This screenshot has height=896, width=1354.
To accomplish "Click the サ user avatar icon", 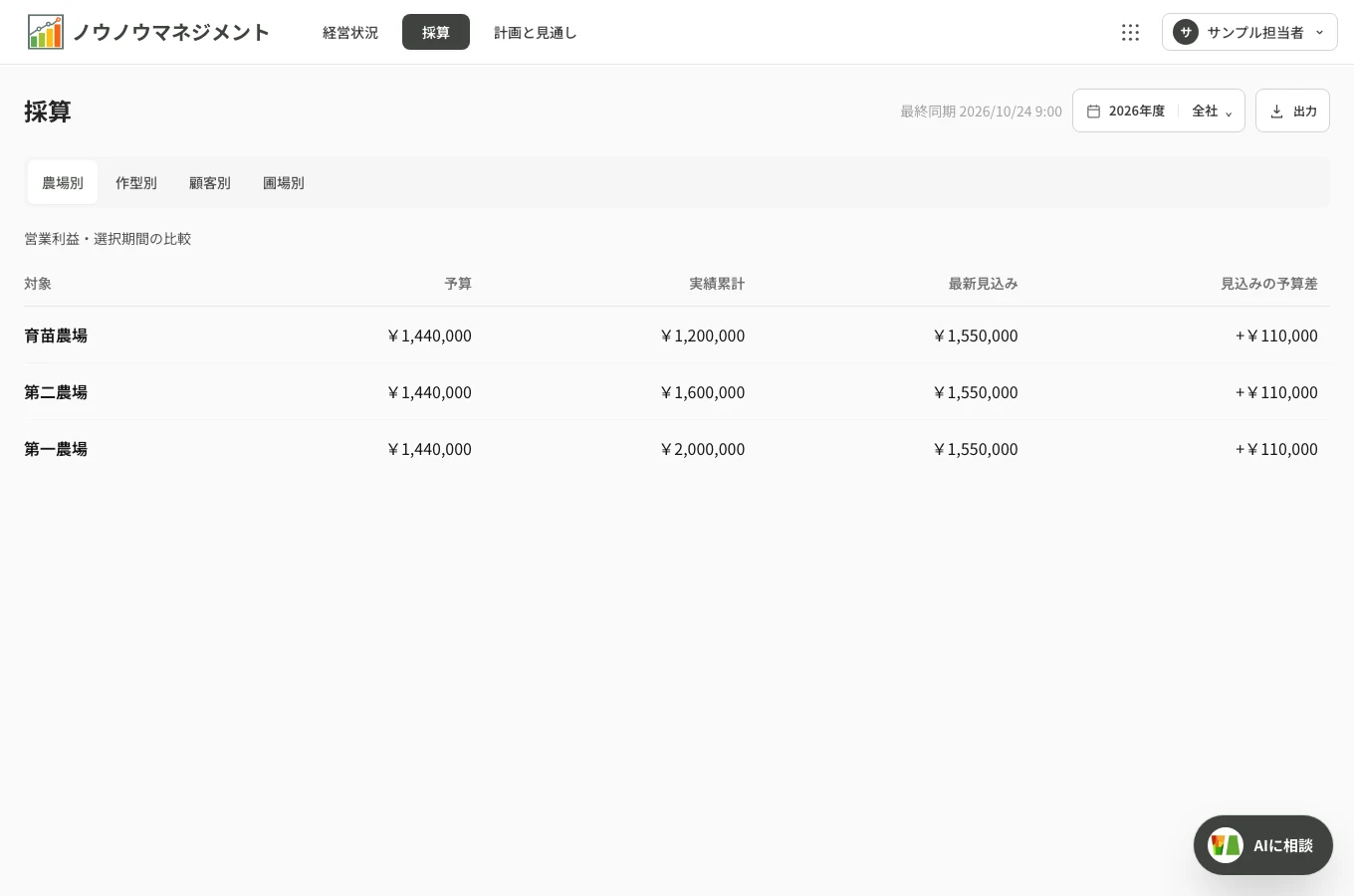I will (1185, 32).
